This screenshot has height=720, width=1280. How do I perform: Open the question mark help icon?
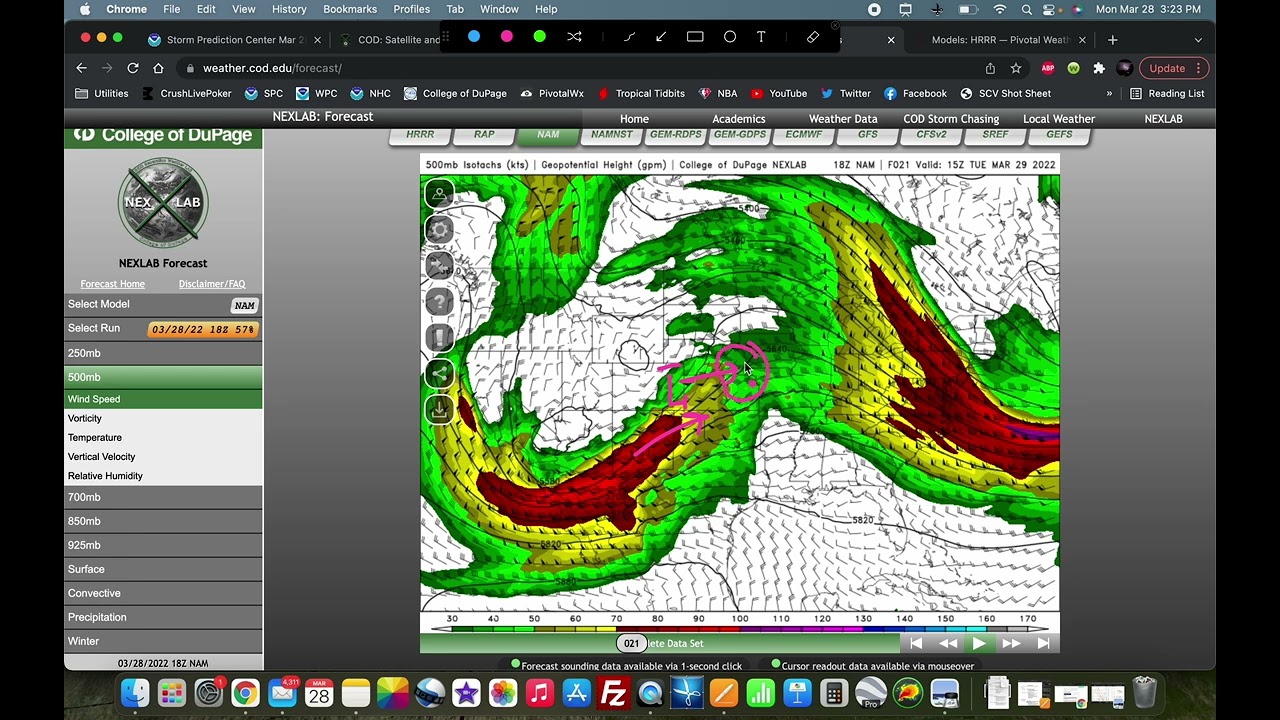point(439,301)
